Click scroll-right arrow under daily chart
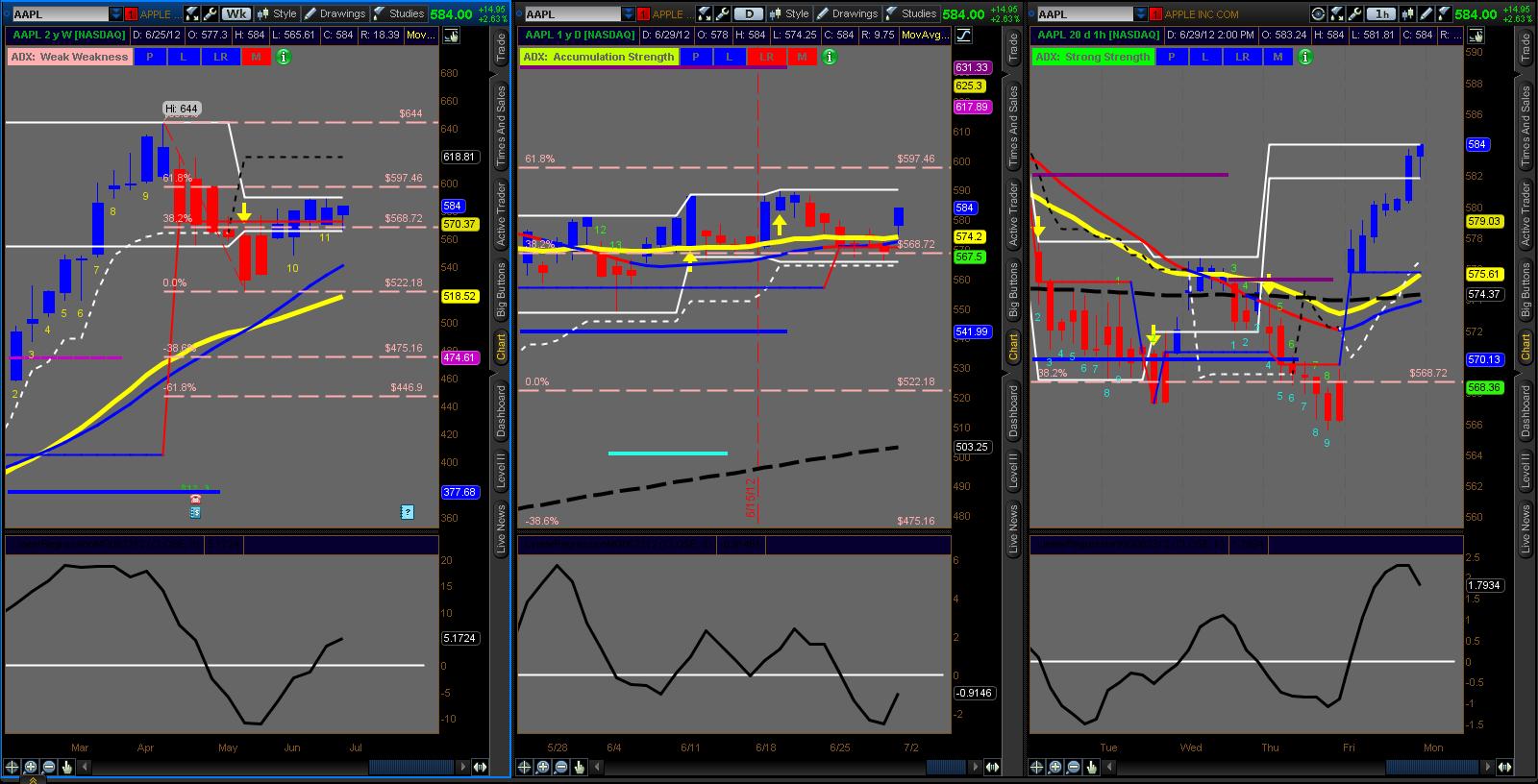The width and height of the screenshot is (1538, 784). [977, 767]
